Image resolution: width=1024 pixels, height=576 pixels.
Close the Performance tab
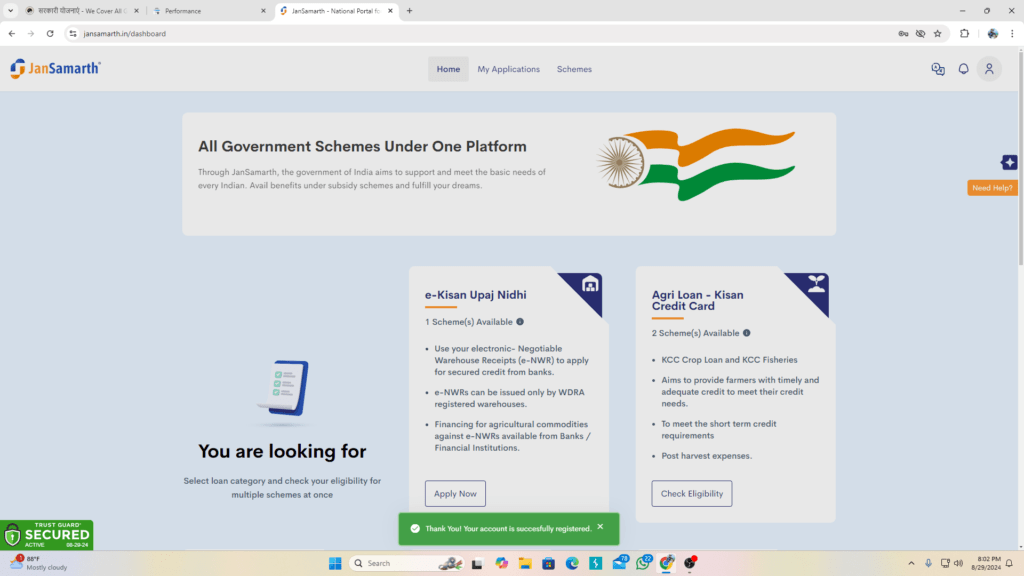pos(263,11)
